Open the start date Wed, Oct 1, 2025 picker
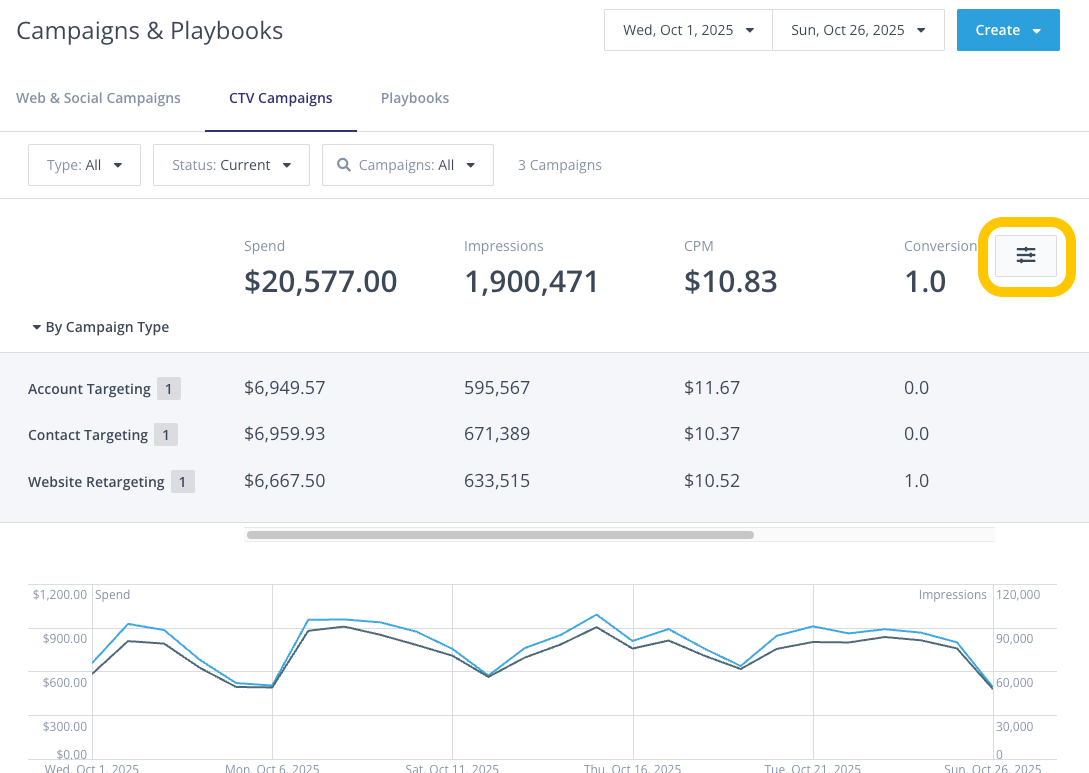 [688, 30]
